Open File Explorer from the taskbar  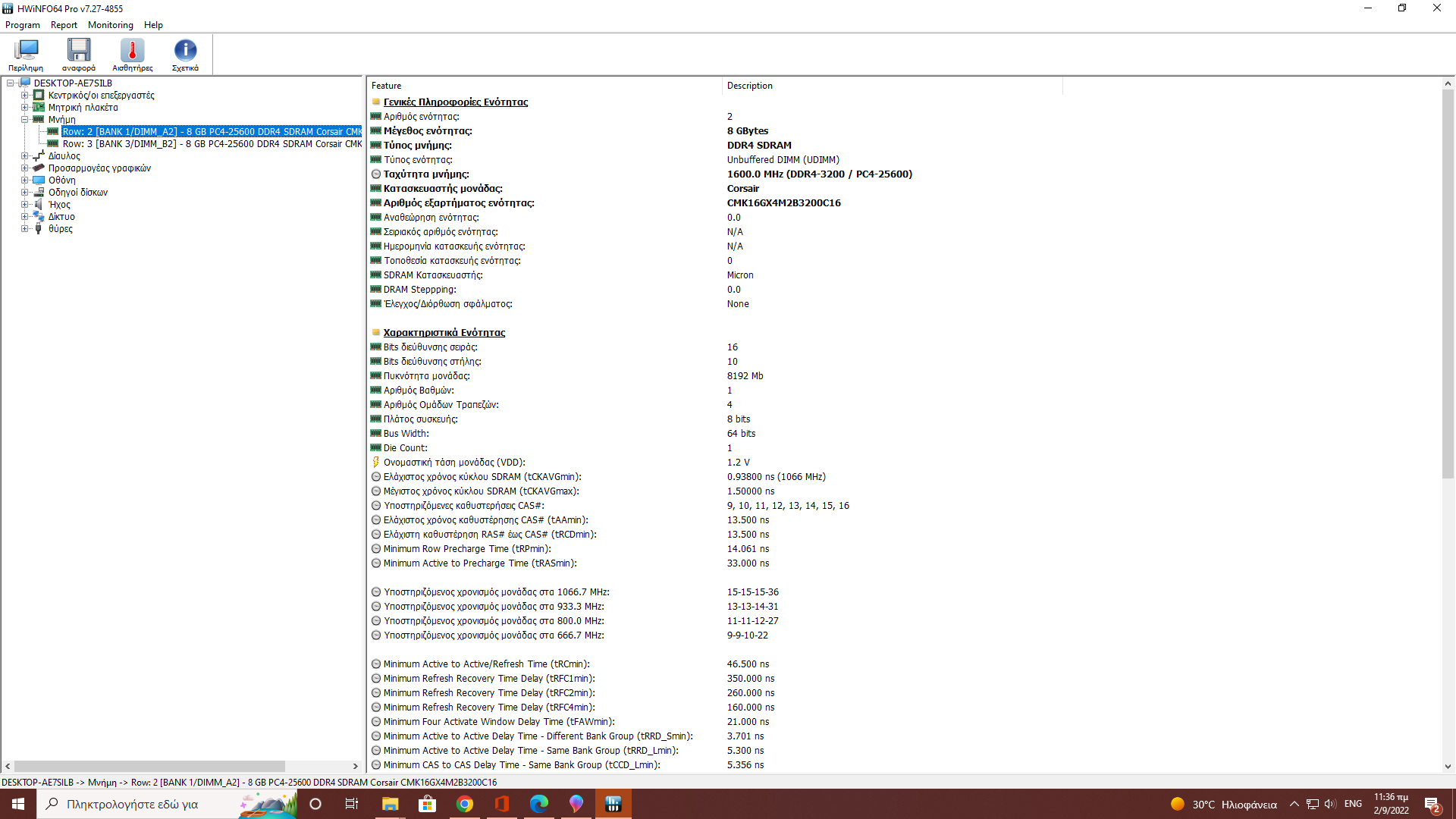coord(391,804)
